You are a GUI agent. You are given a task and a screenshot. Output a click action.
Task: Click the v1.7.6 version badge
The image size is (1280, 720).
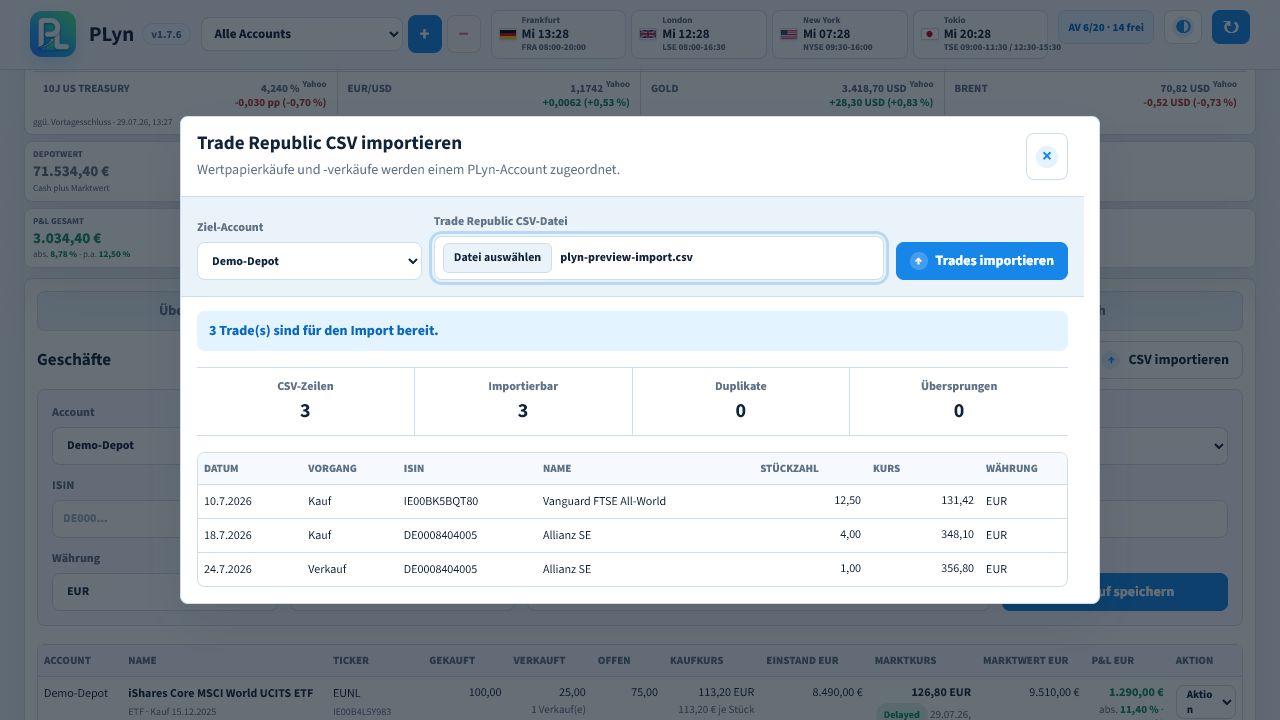click(x=166, y=34)
